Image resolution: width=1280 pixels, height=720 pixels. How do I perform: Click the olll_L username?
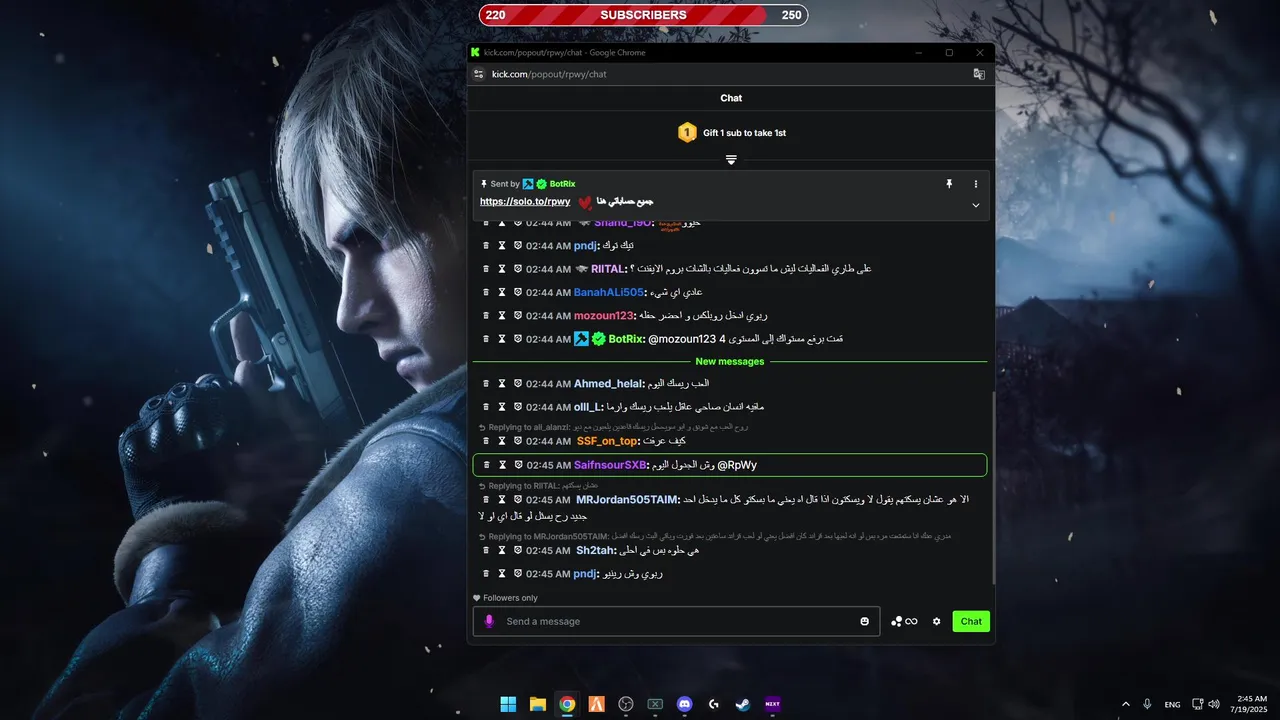[588, 407]
